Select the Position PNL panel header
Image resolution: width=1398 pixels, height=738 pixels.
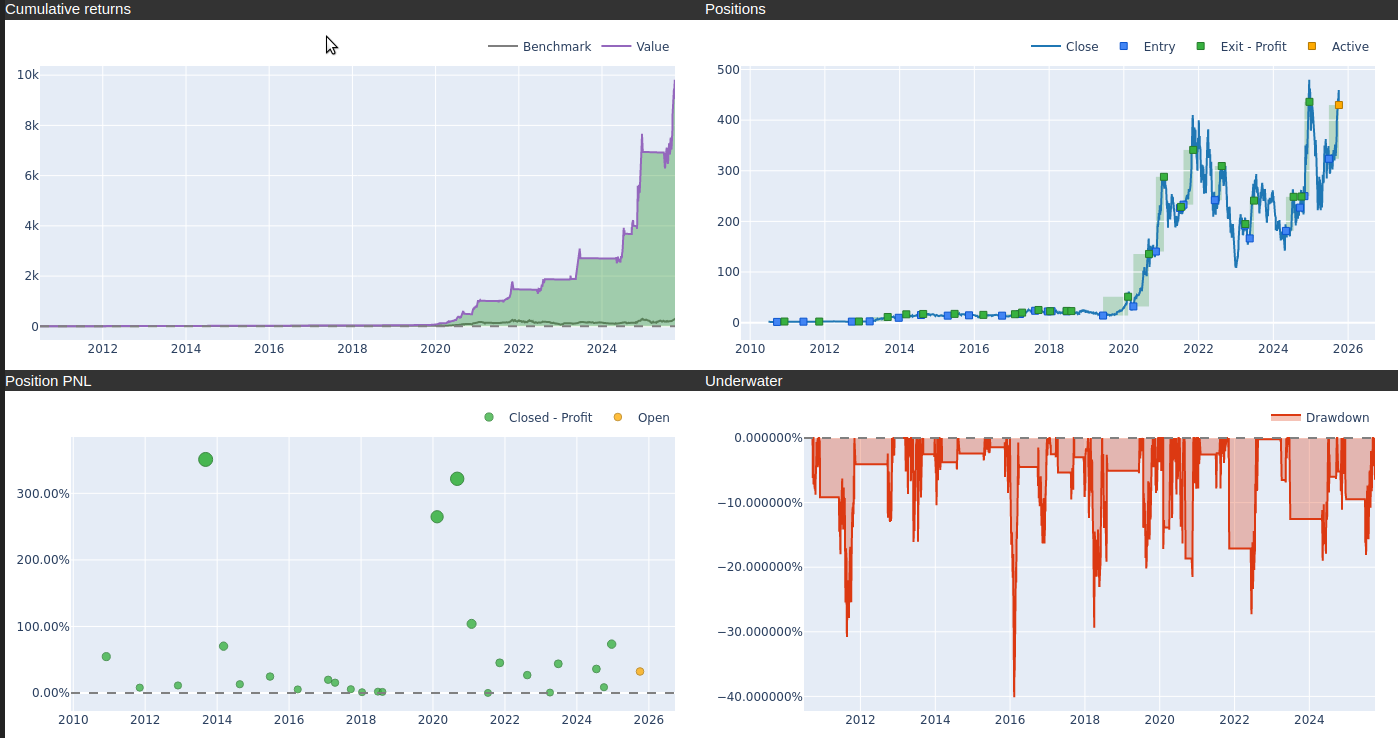click(x=48, y=381)
